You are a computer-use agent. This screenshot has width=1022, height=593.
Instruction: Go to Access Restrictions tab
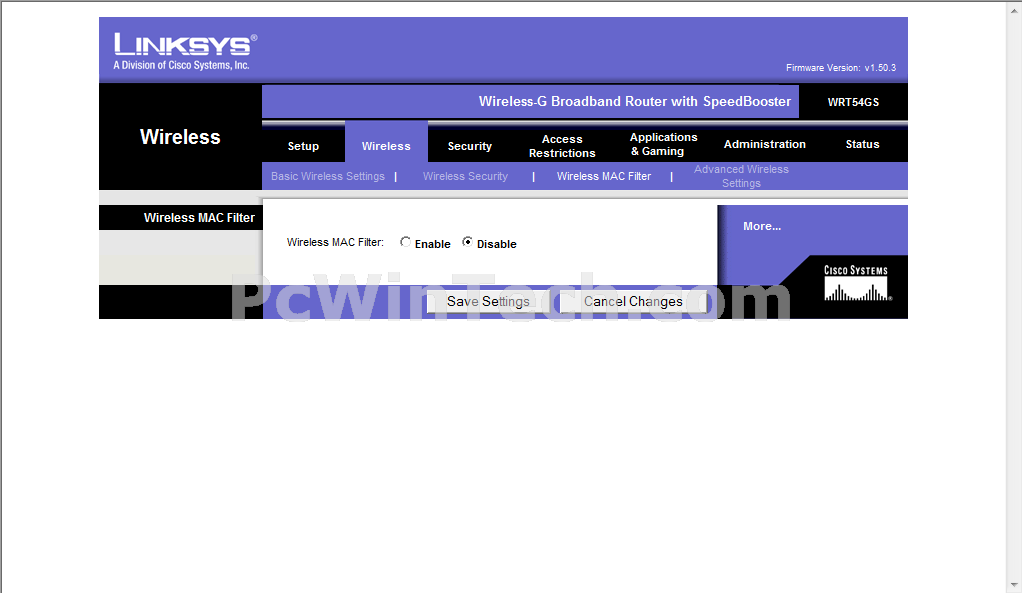pyautogui.click(x=562, y=146)
